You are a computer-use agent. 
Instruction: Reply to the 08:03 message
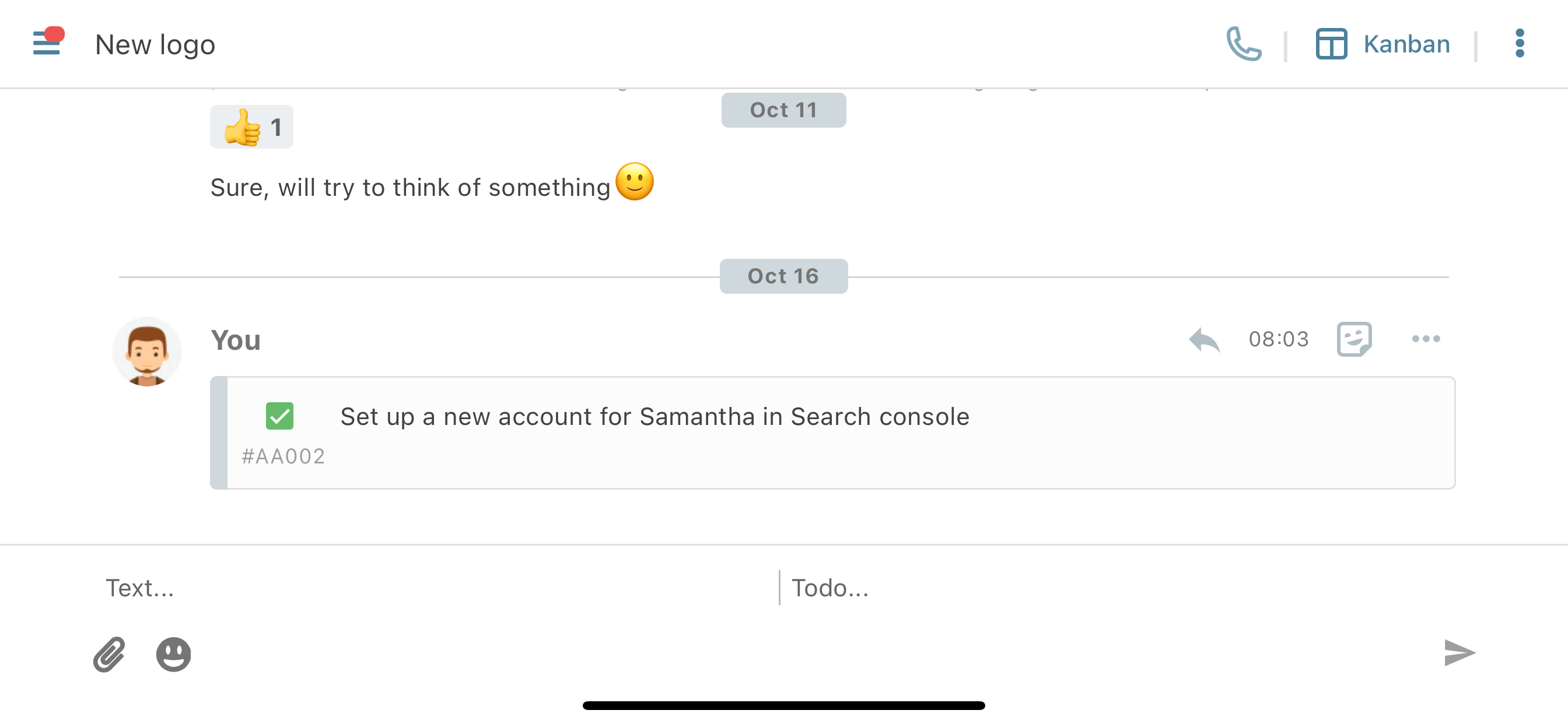[x=1204, y=339]
